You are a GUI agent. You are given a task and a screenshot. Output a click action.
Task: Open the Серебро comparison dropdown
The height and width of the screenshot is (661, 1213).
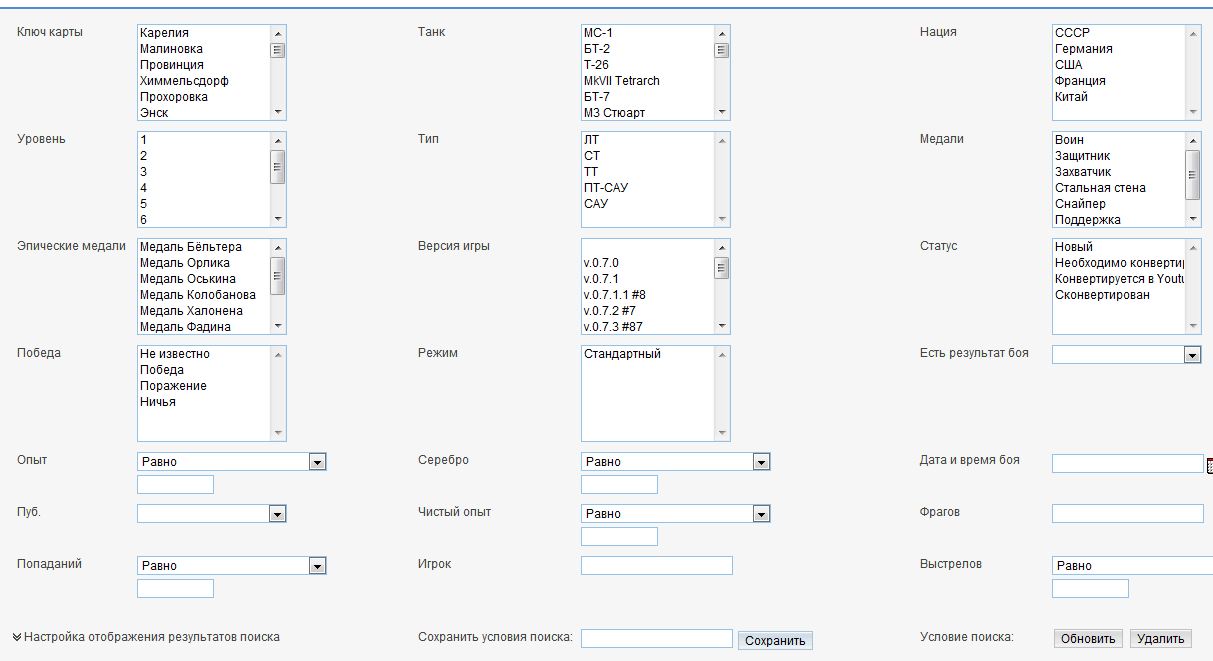pos(761,462)
